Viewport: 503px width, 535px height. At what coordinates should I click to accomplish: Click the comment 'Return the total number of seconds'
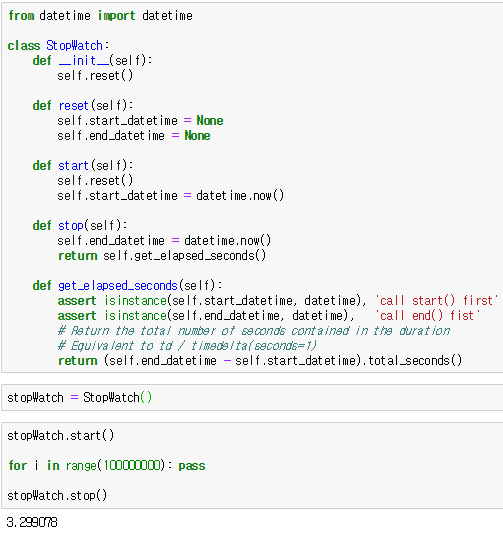[254, 331]
